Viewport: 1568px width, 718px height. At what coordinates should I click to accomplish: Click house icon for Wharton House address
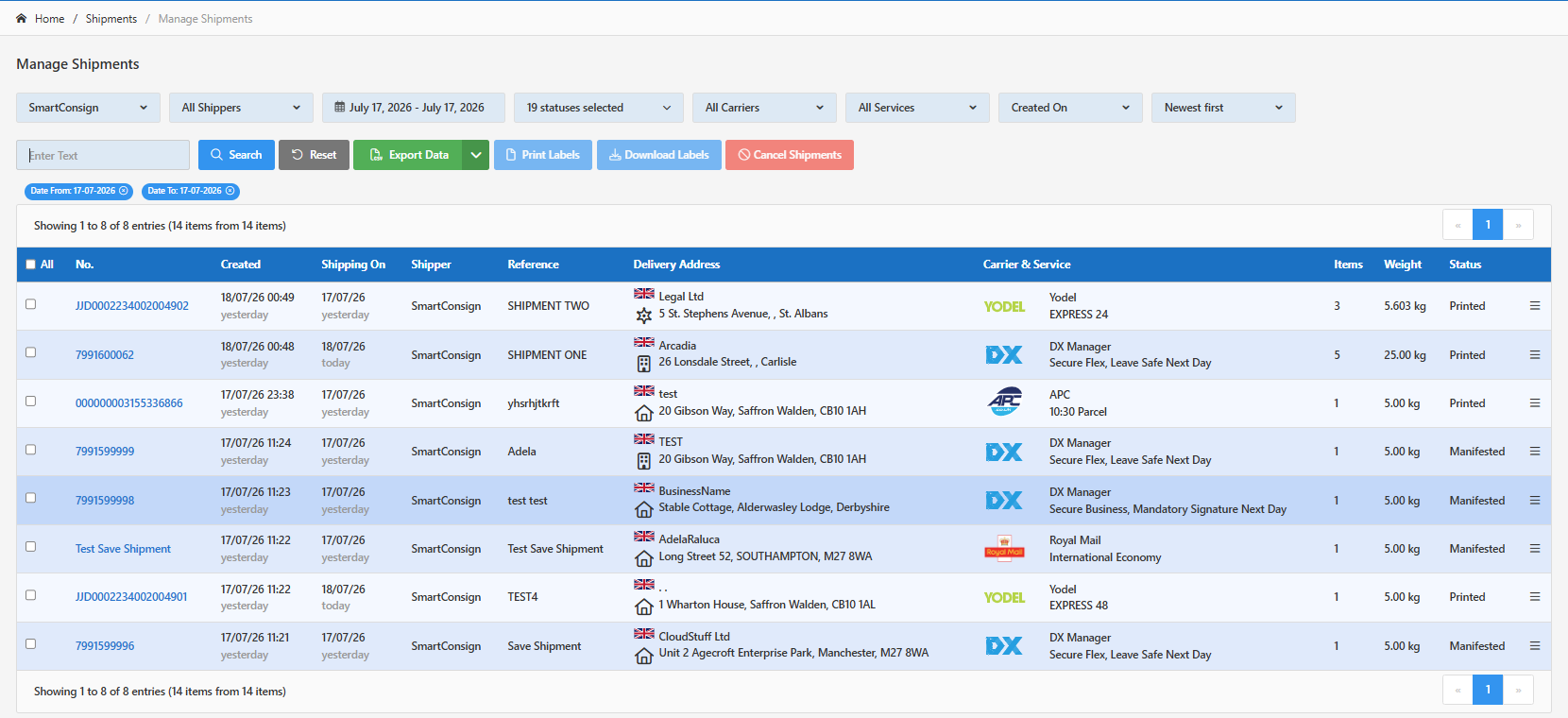click(x=644, y=607)
